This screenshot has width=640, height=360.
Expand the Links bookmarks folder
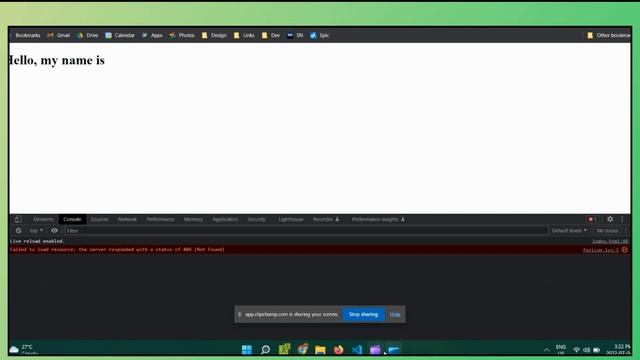point(244,36)
